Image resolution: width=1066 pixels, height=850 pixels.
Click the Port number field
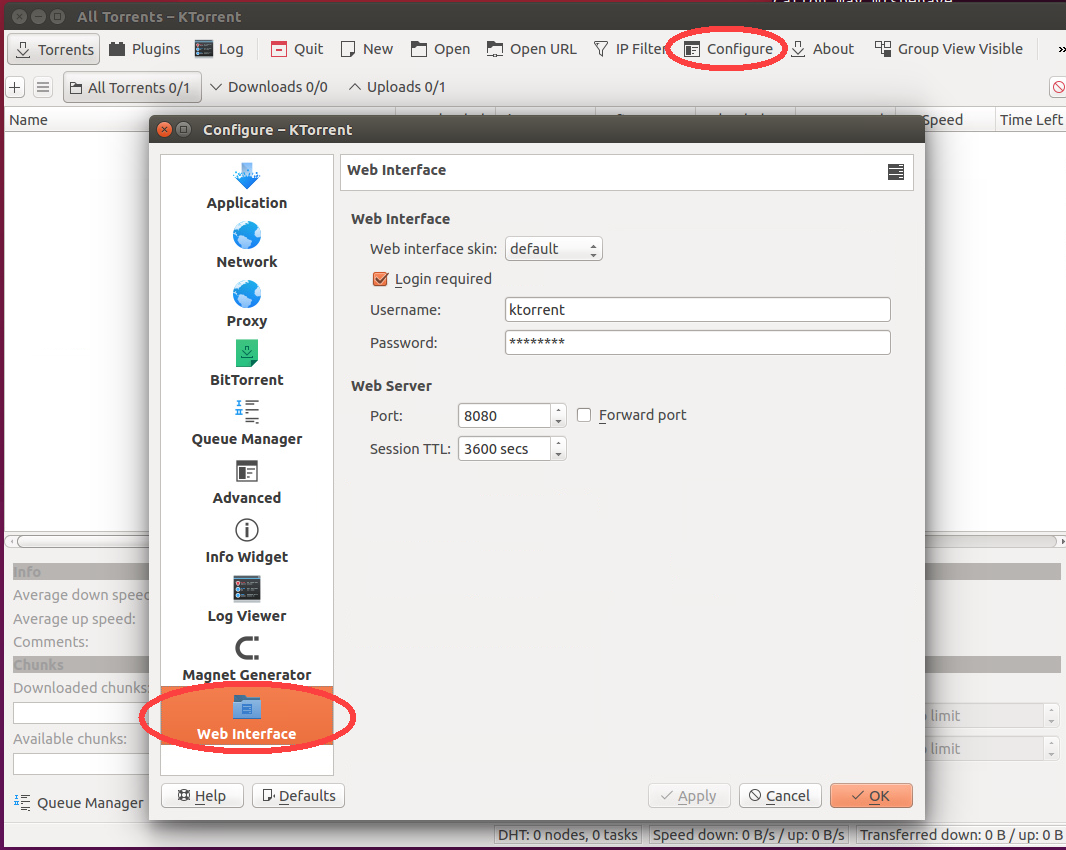coord(504,415)
